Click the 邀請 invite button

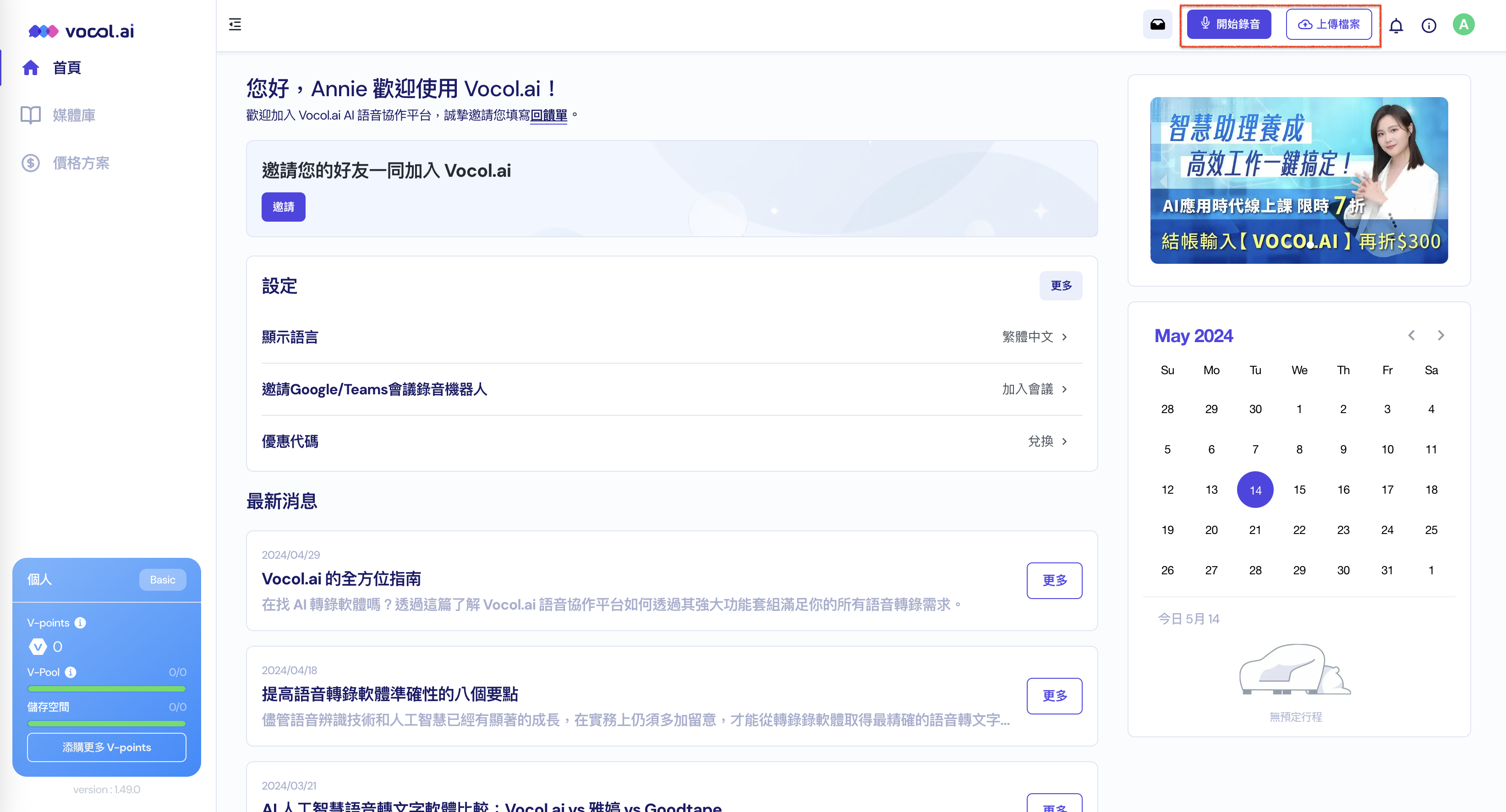coord(284,207)
